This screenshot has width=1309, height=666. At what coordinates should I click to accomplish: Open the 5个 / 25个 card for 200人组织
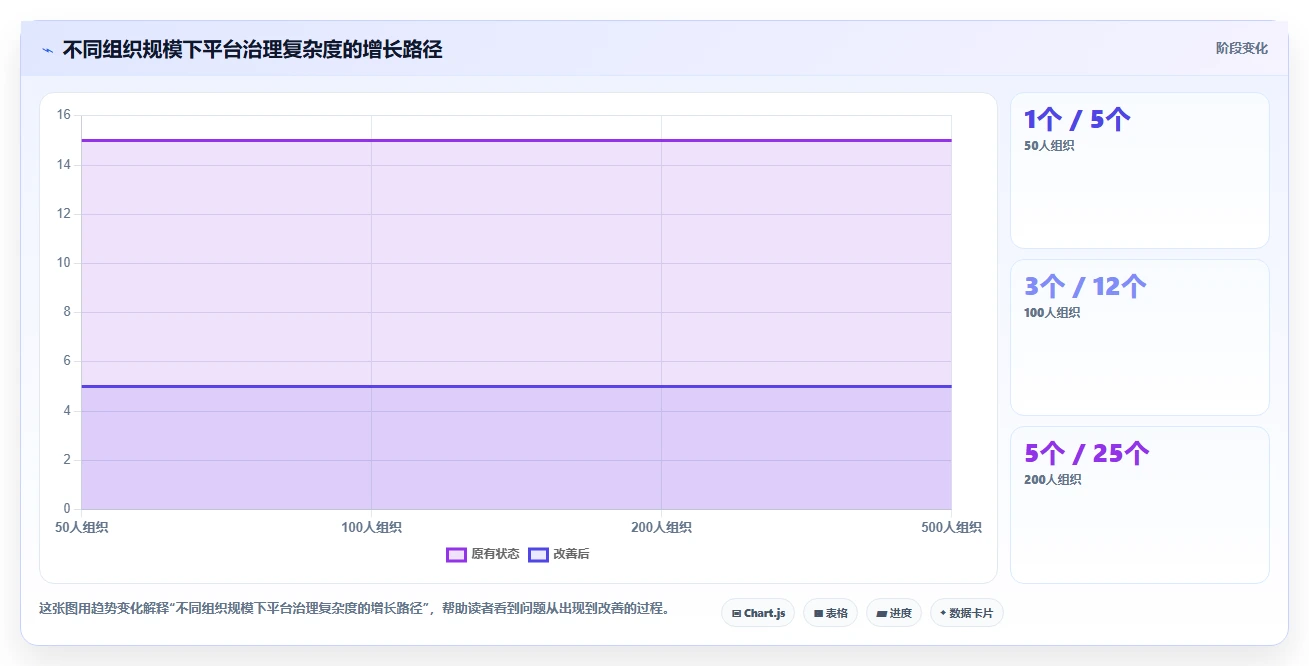pos(1140,505)
